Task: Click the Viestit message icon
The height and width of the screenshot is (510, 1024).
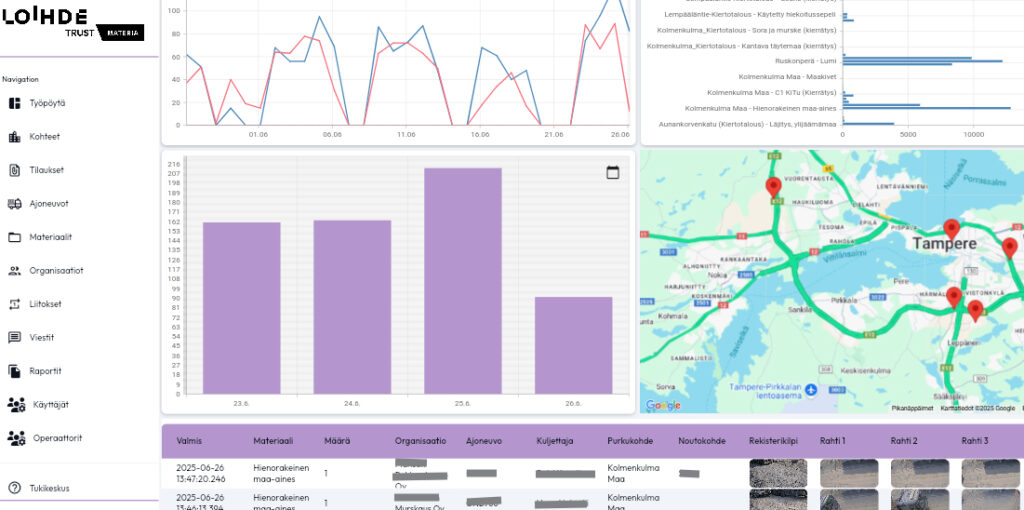Action: 14,338
